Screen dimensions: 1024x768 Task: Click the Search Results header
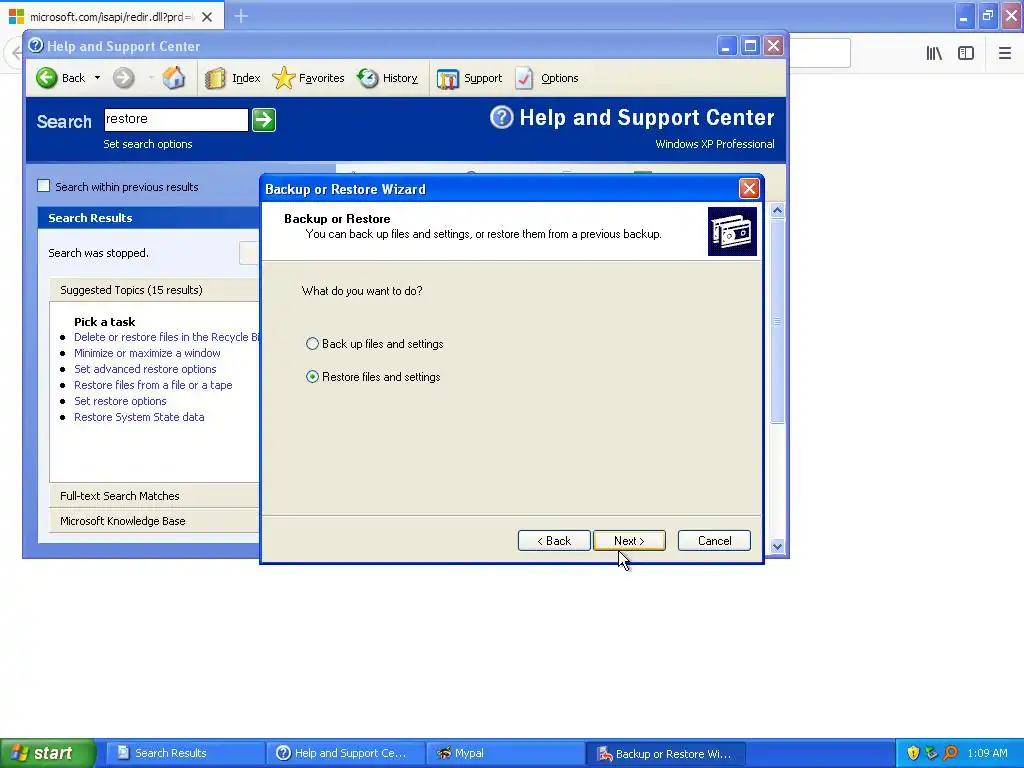149,218
